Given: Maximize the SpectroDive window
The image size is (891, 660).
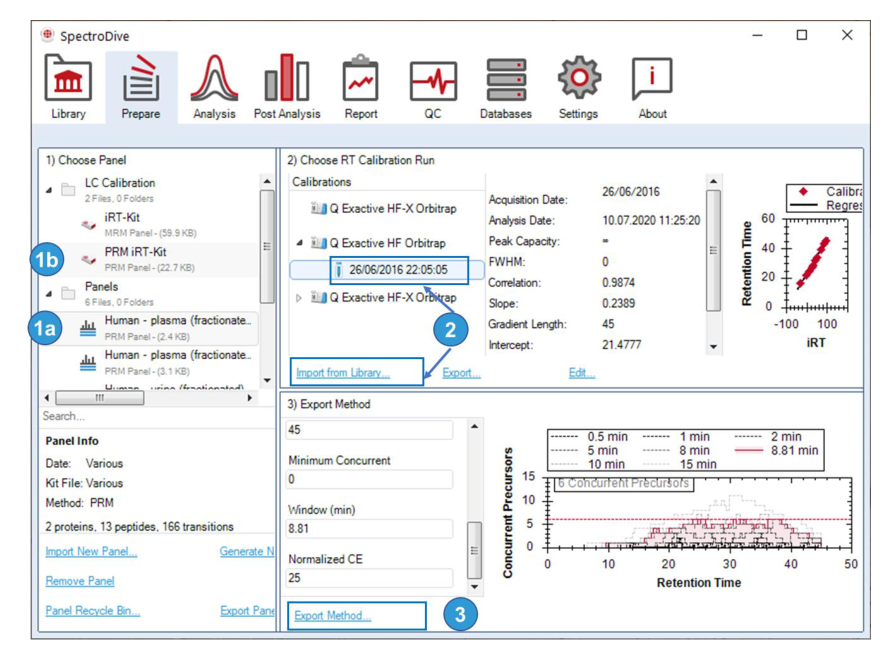Looking at the screenshot, I should 801,35.
